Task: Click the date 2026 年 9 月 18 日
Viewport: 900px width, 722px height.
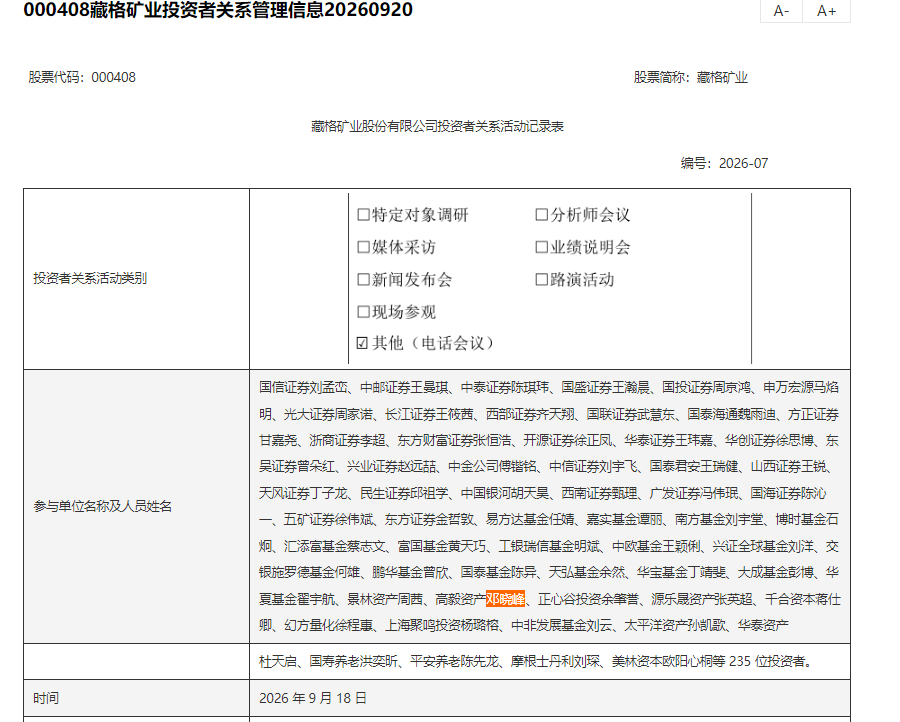Action: 313,698
